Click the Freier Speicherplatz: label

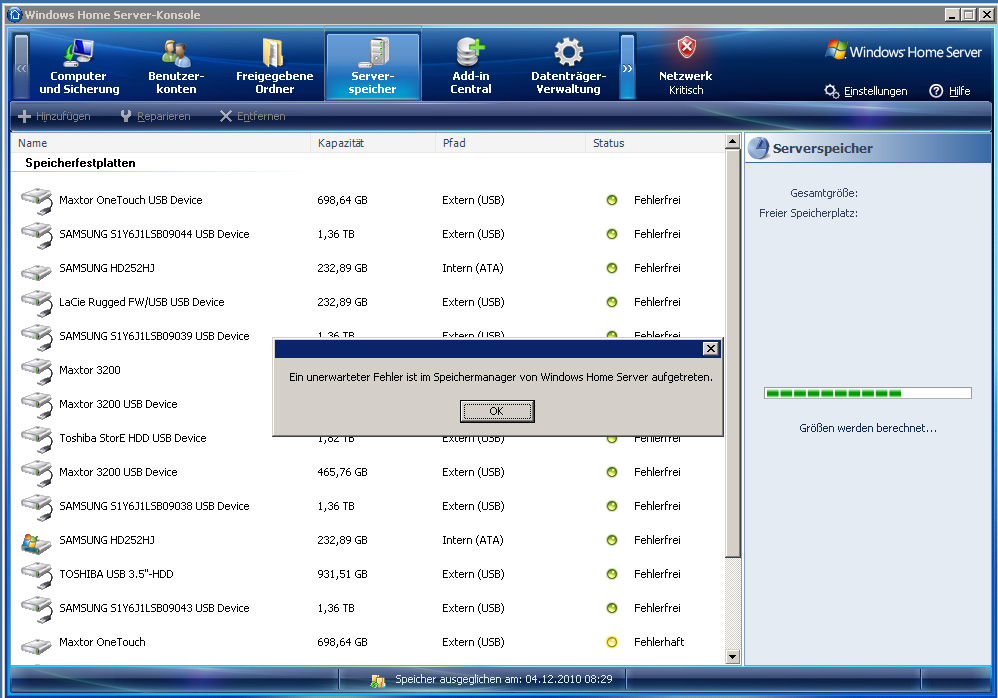coord(808,214)
